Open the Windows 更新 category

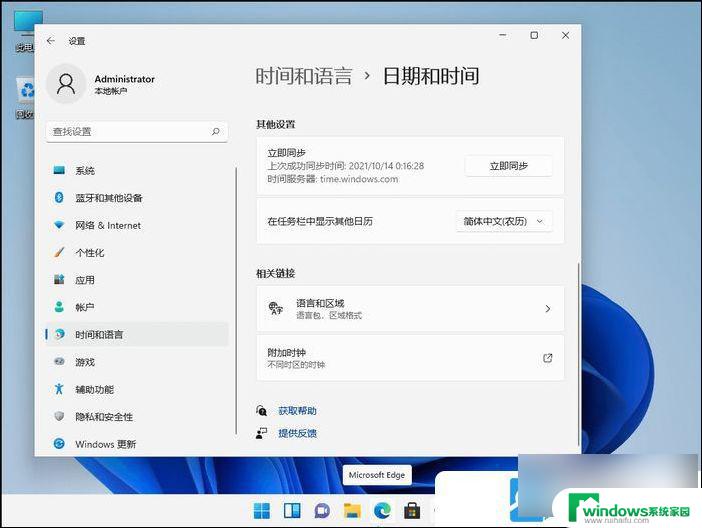pos(137,443)
